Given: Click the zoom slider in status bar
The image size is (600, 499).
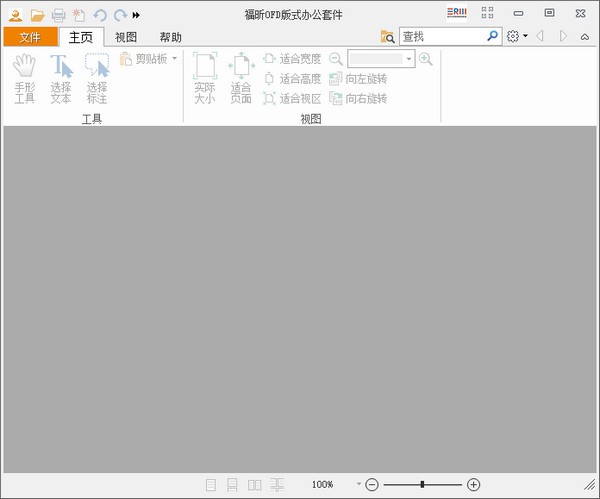Looking at the screenshot, I should point(422,485).
